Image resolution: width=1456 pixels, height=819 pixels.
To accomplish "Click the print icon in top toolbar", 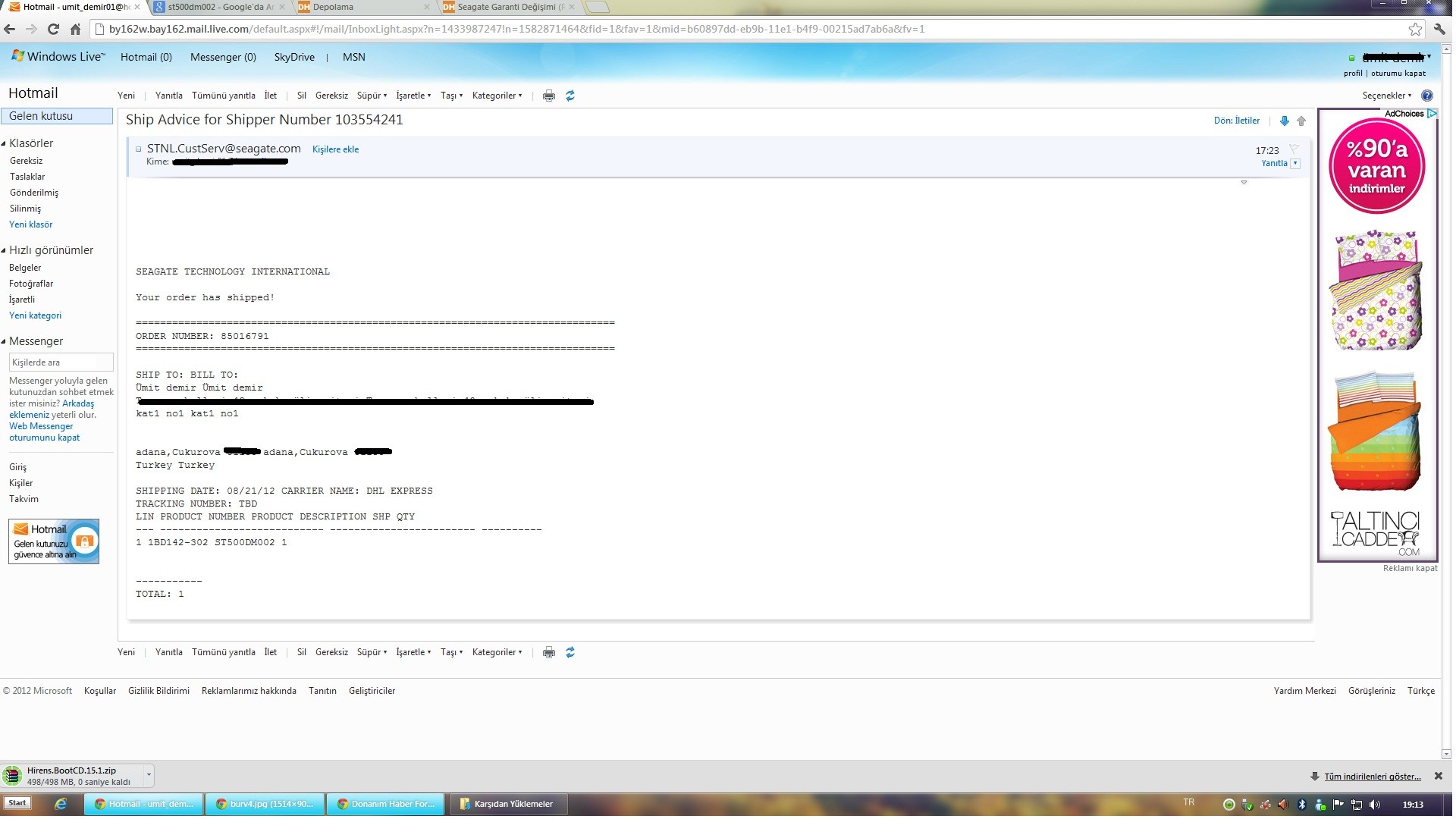I will [550, 96].
